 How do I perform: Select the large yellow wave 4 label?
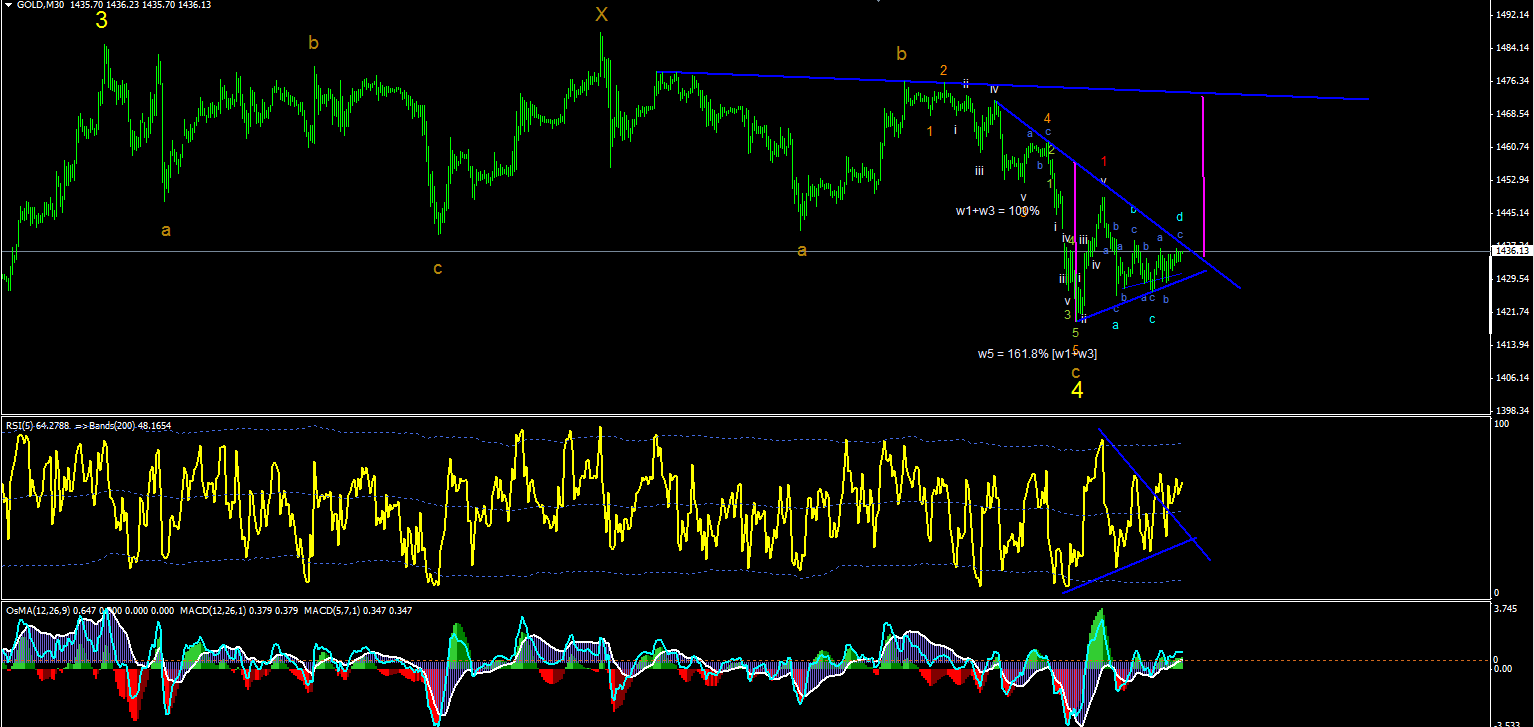click(x=1077, y=390)
